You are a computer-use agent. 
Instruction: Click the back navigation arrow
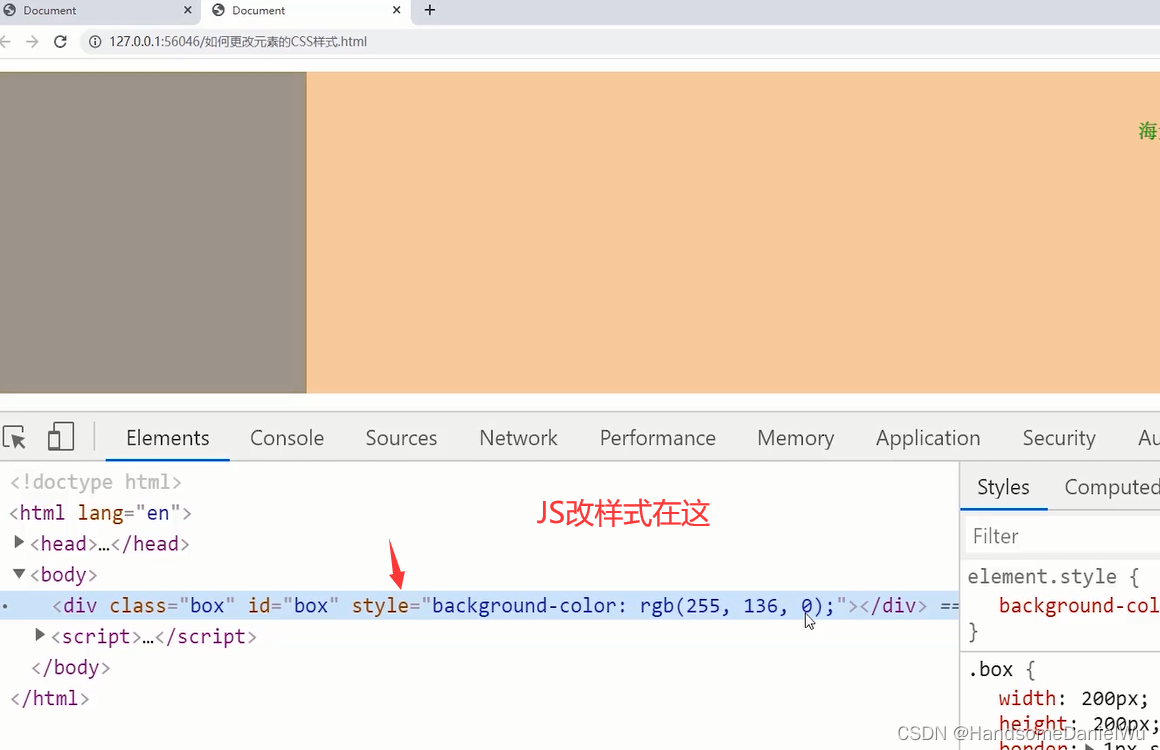coord(8,41)
